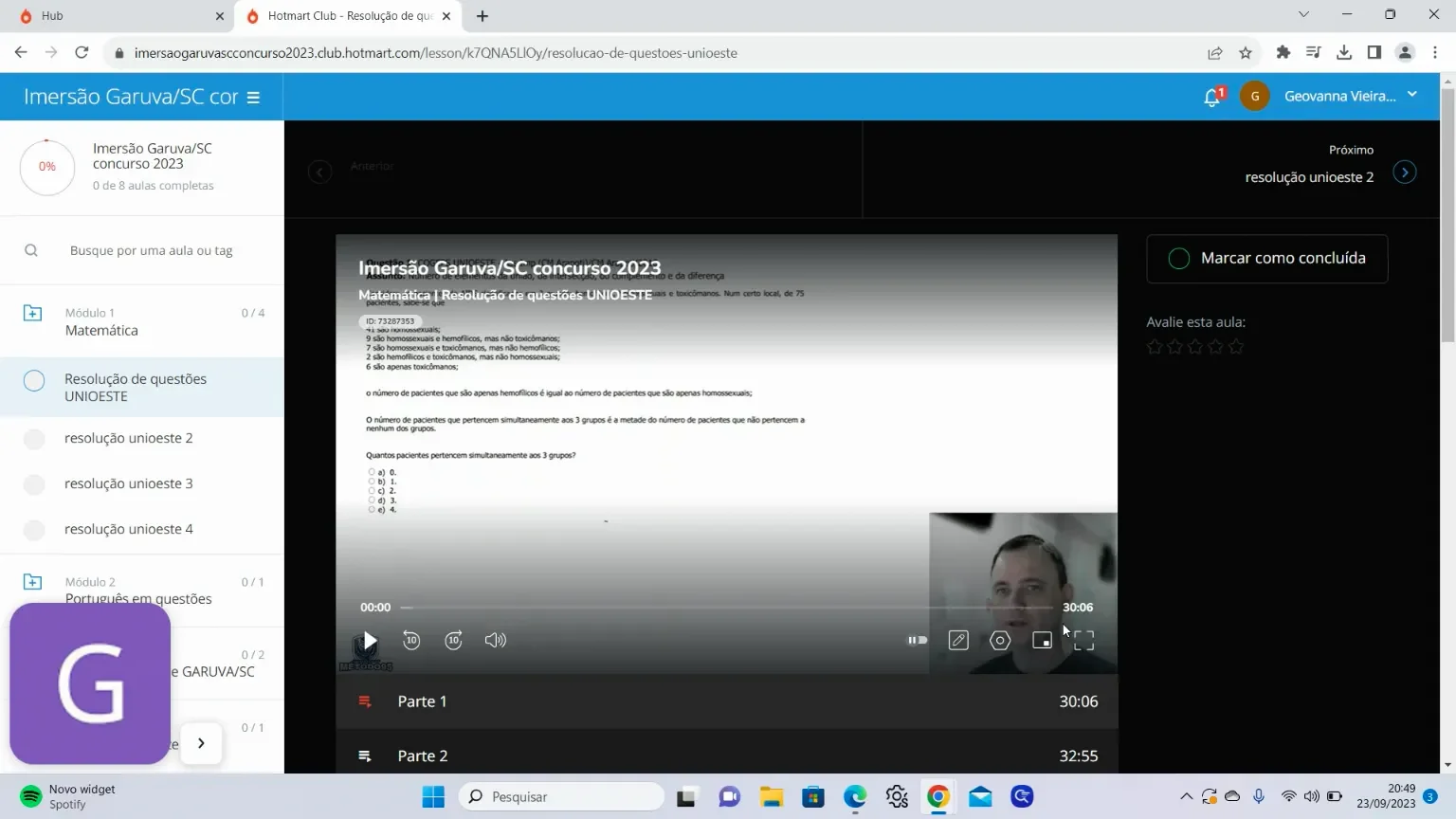Open Chrome tab search dropdown
Image resolution: width=1456 pixels, height=819 pixels.
(1303, 15)
